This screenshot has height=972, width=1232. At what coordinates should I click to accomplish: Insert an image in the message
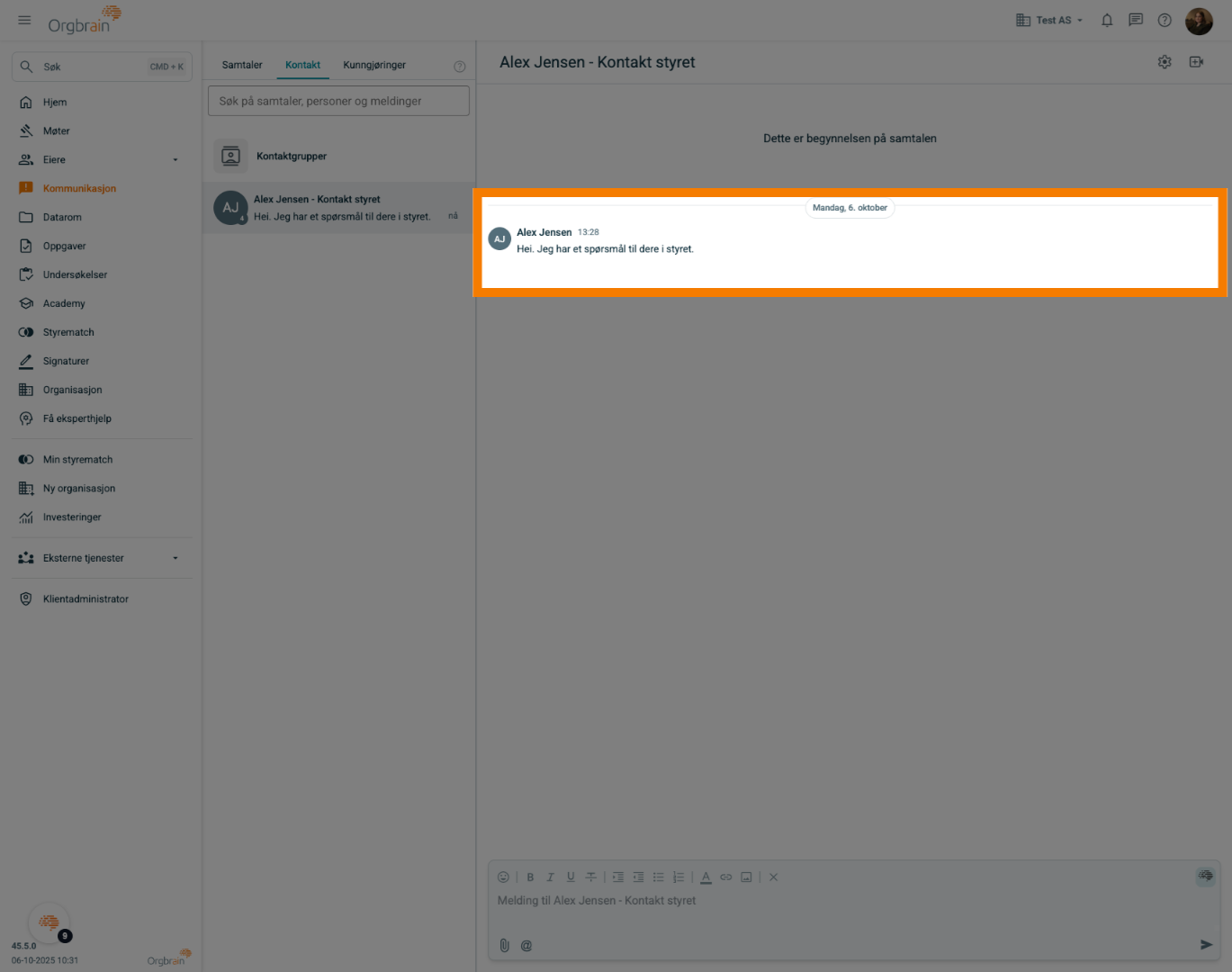[746, 877]
